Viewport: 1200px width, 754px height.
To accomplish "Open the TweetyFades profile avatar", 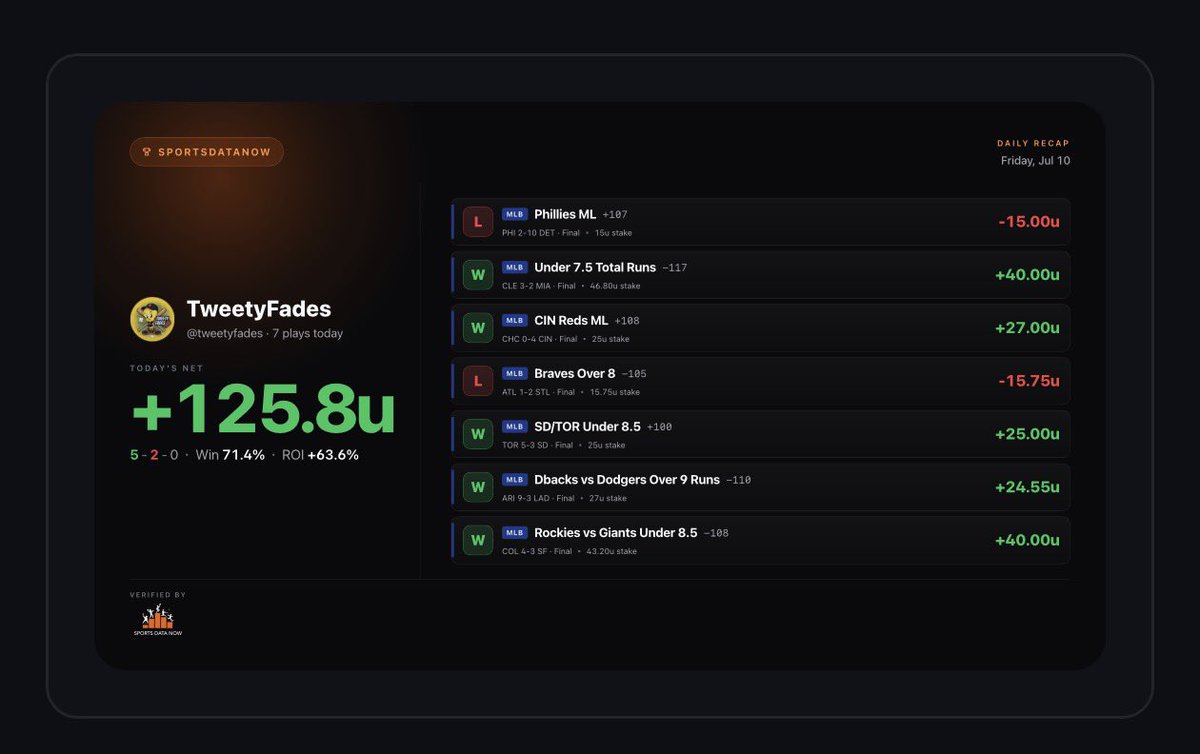I will (x=153, y=319).
